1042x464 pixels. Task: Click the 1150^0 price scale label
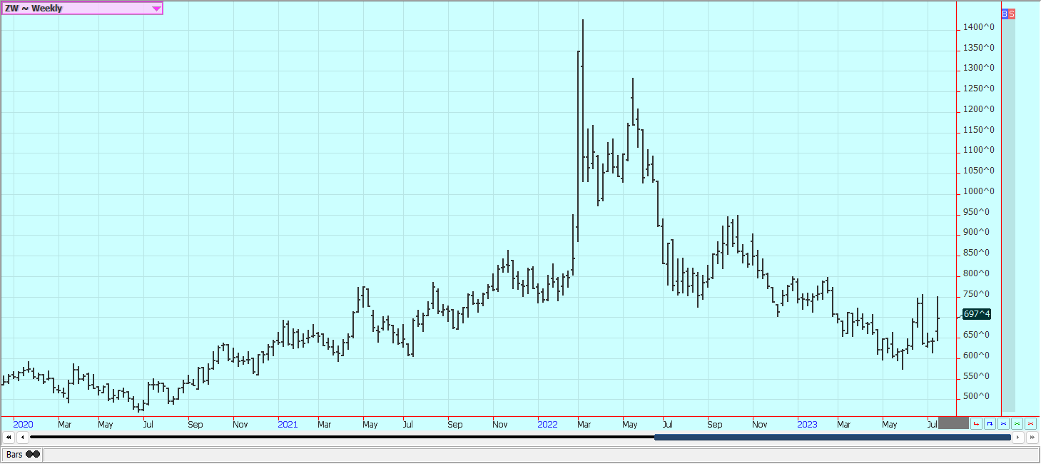[x=979, y=130]
